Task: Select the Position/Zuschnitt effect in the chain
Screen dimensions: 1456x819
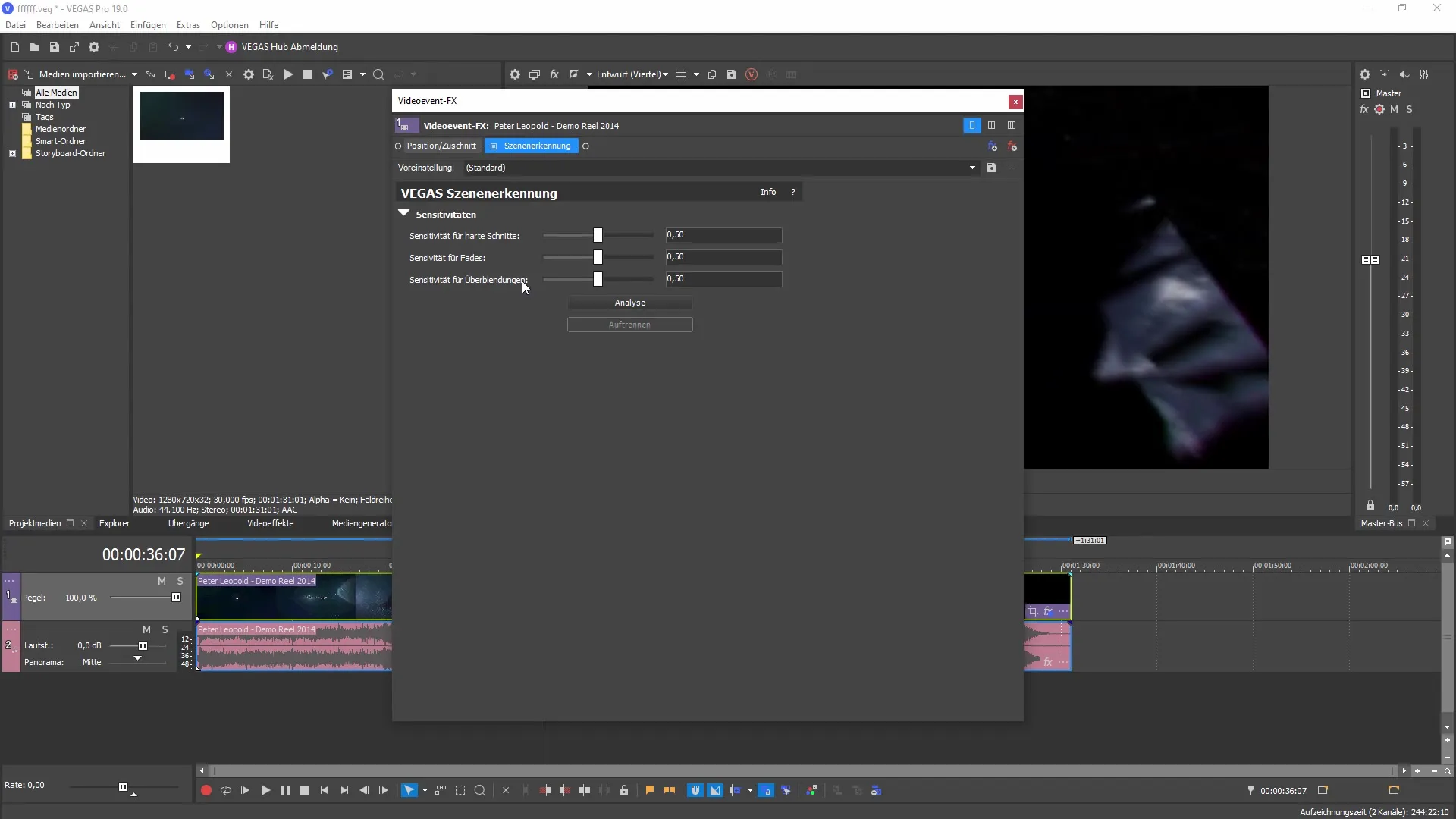Action: click(x=441, y=146)
